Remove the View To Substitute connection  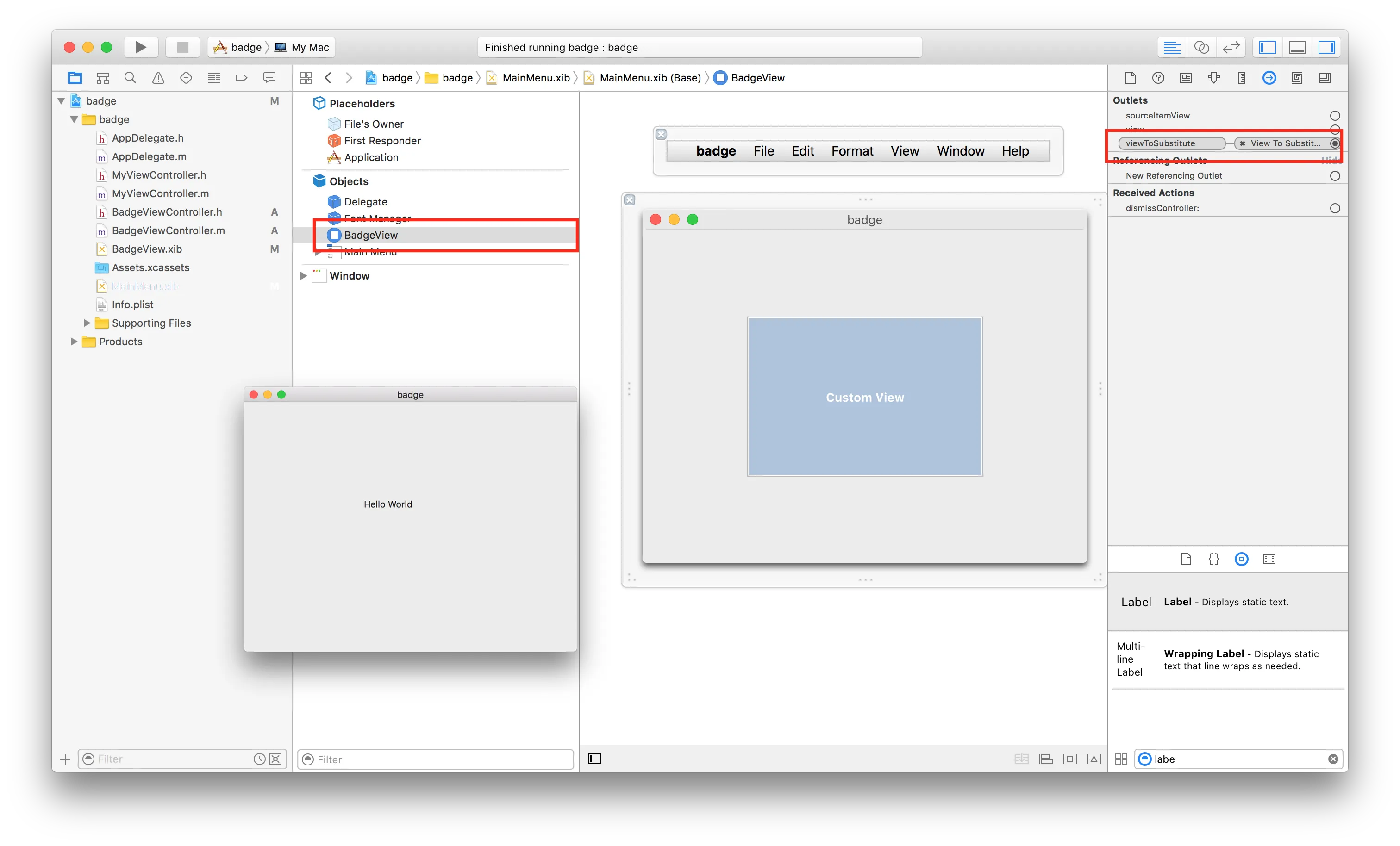[1243, 144]
